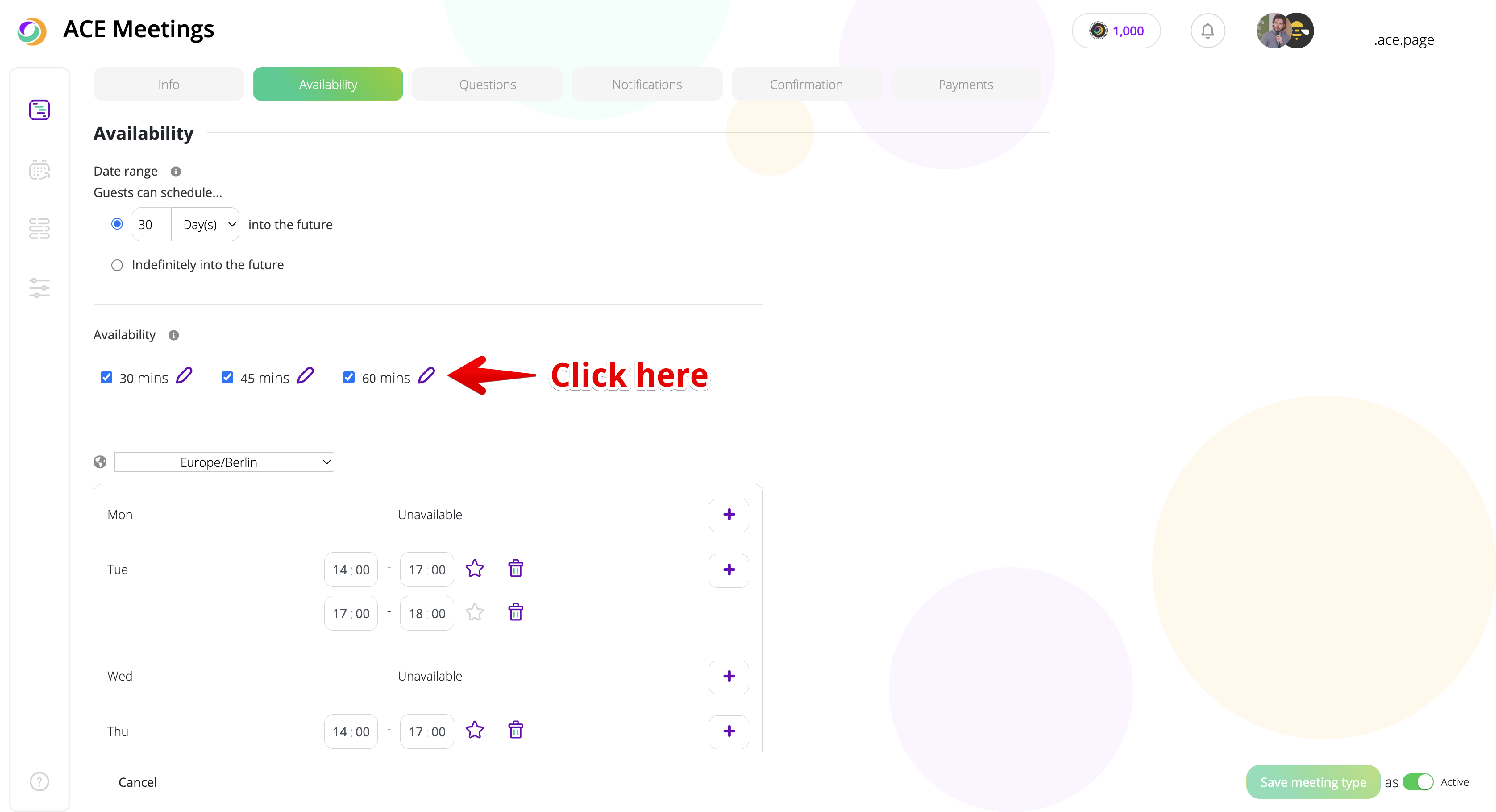Open the Day(s) unit dropdown
This screenshot has height=812, width=1496.
pyautogui.click(x=205, y=225)
